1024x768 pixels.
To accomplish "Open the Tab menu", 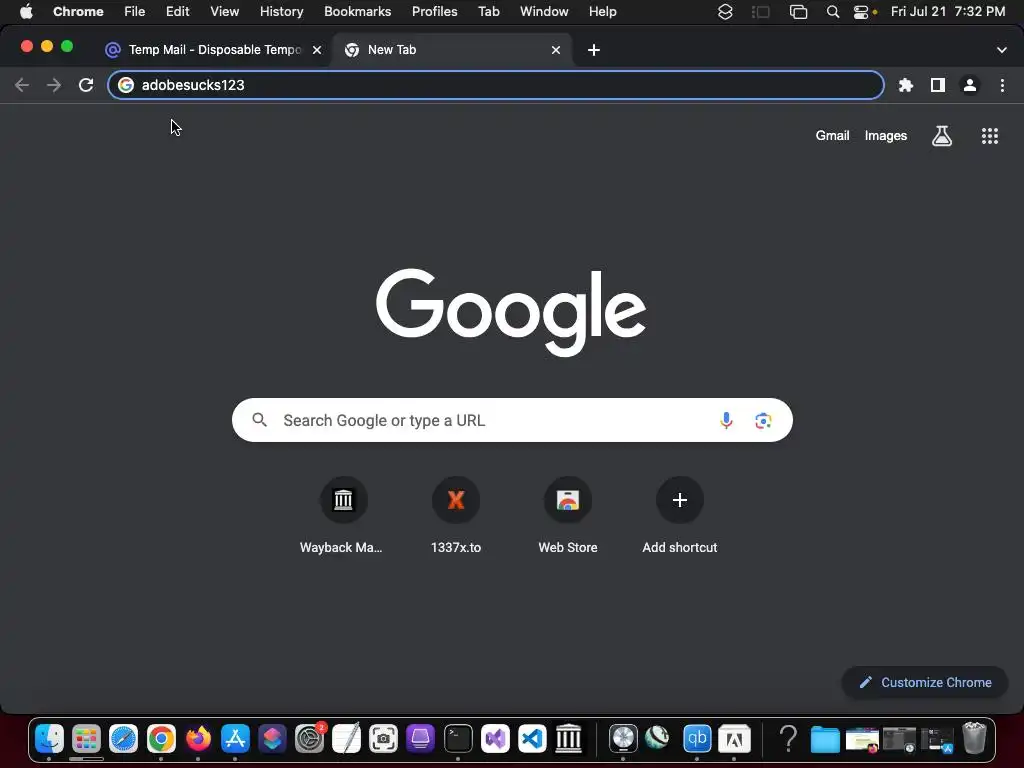I will (488, 12).
